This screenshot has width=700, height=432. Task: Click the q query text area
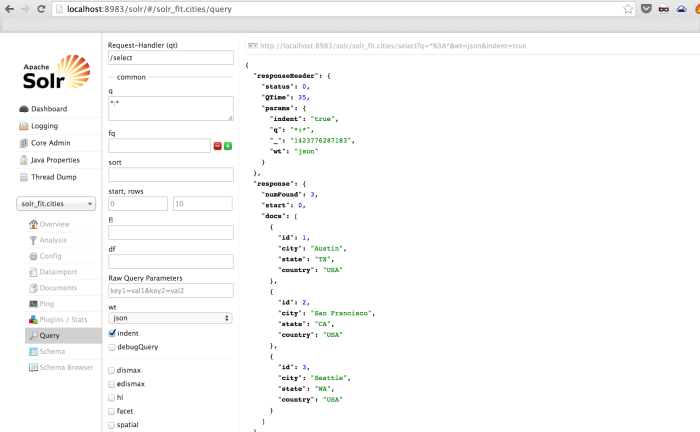(171, 108)
